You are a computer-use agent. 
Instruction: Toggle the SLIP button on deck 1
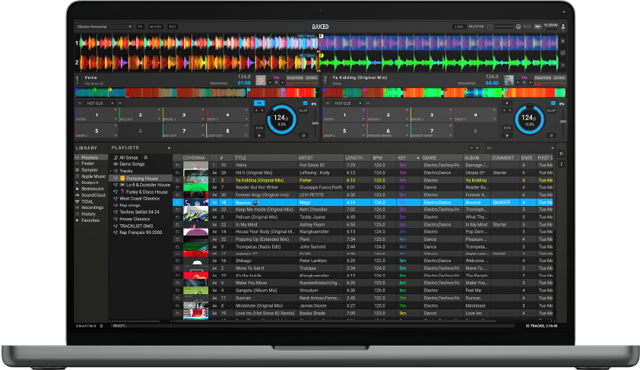[304, 111]
